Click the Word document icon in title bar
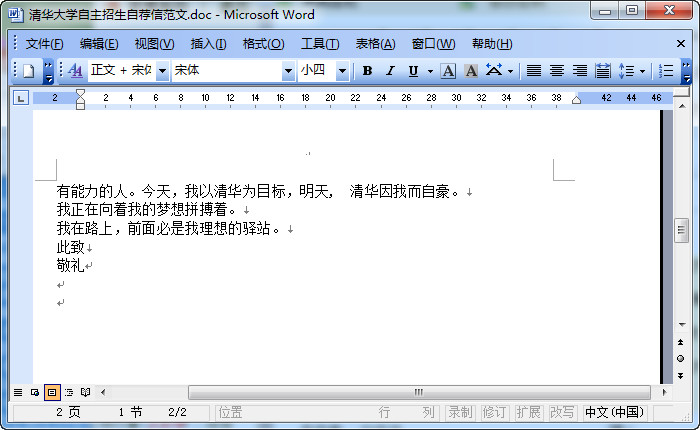Viewport: 700px width, 430px height. tap(16, 15)
